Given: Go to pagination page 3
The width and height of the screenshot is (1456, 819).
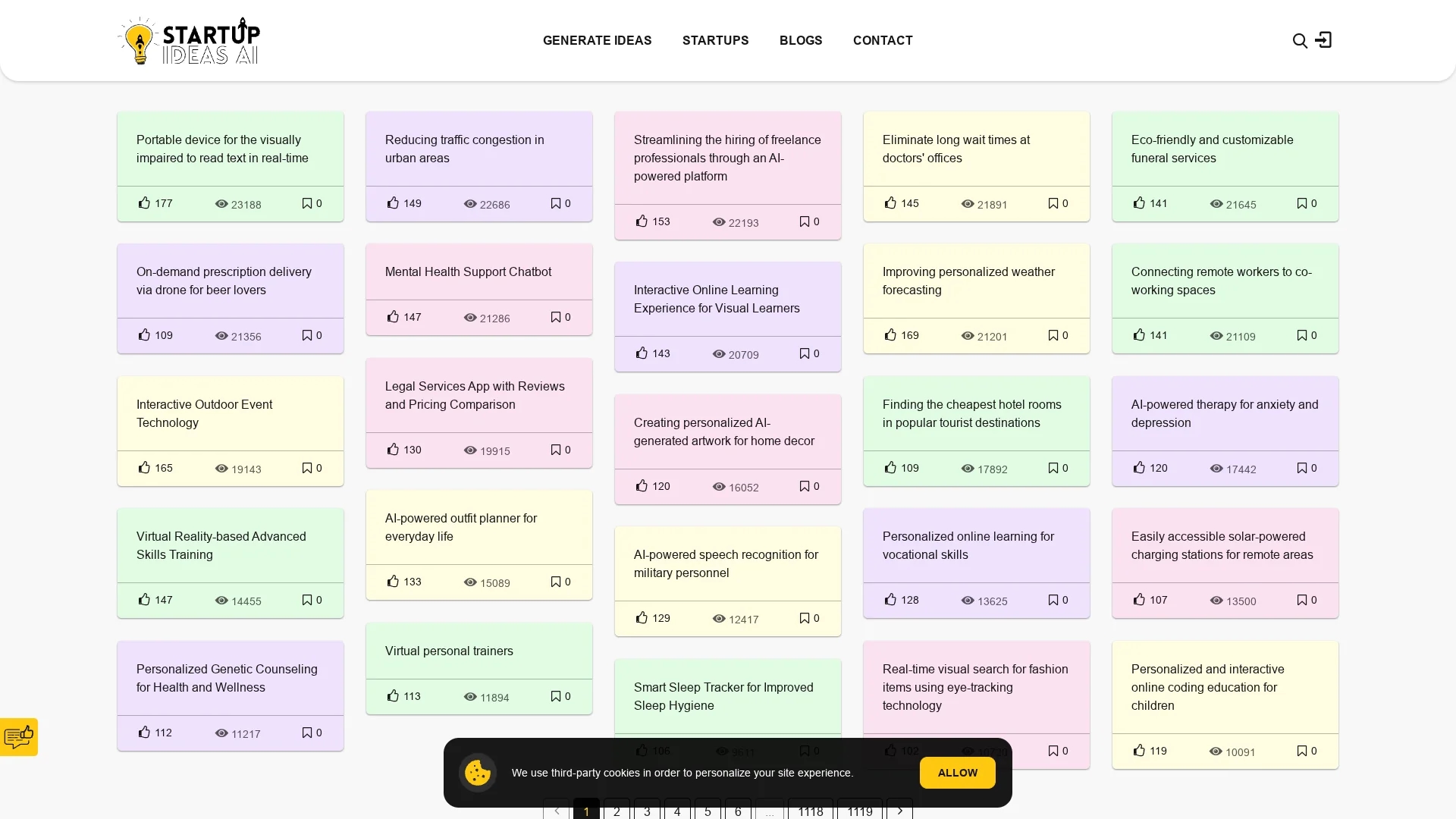Looking at the screenshot, I should (647, 810).
